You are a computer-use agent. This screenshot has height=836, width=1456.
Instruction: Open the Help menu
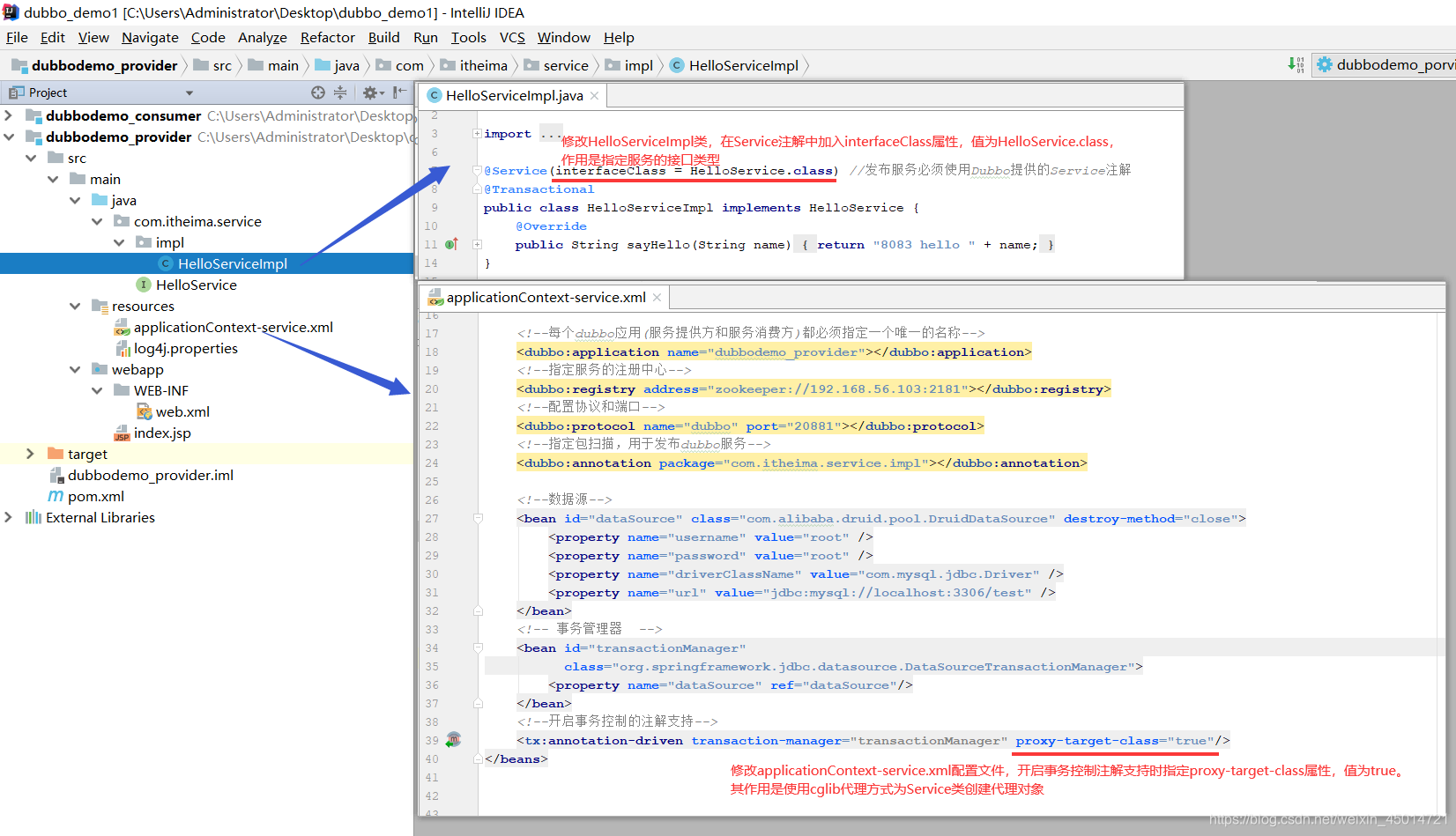[x=619, y=37]
